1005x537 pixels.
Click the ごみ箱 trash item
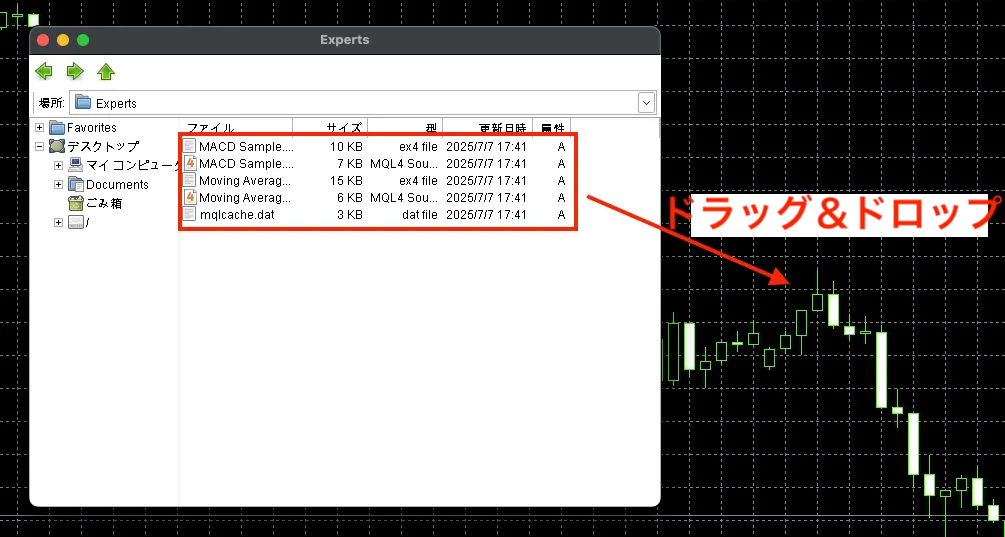click(x=103, y=203)
